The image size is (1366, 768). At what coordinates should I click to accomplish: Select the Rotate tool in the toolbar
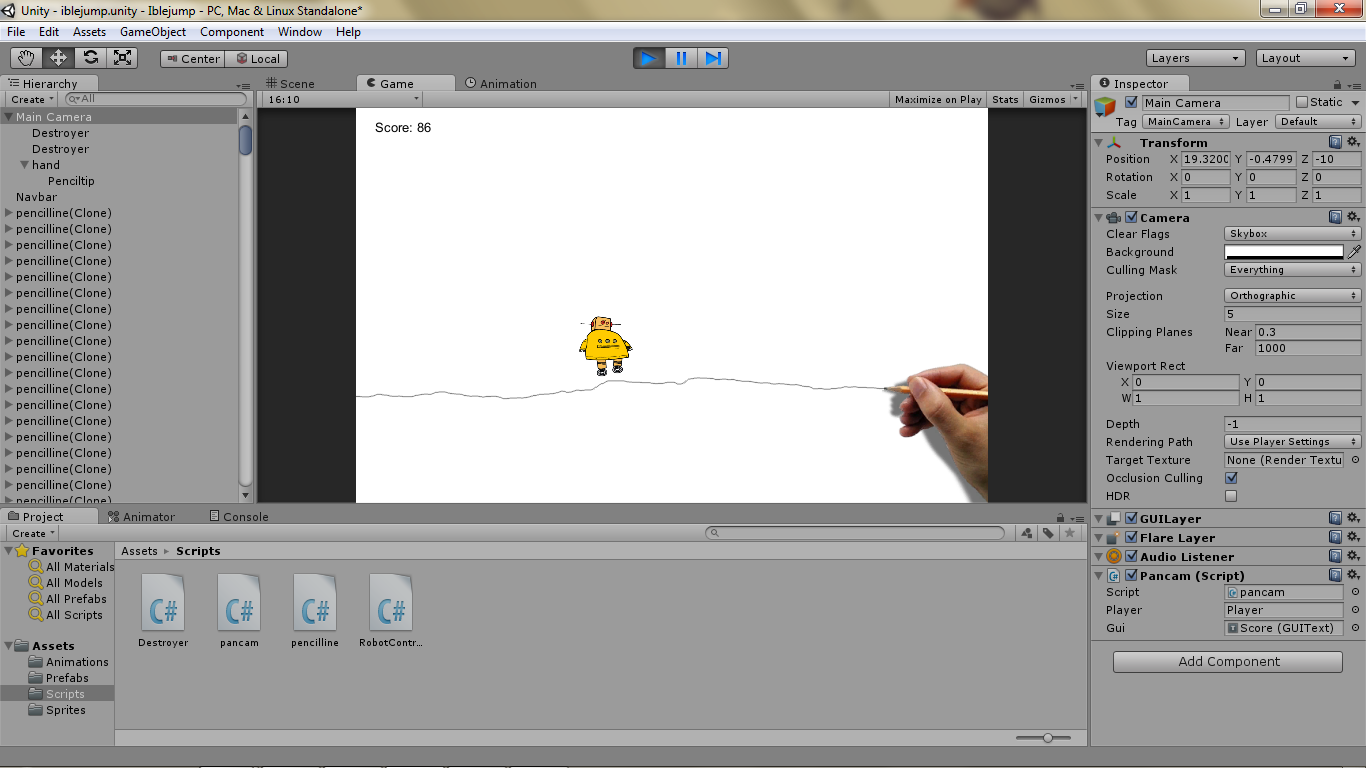tap(91, 58)
